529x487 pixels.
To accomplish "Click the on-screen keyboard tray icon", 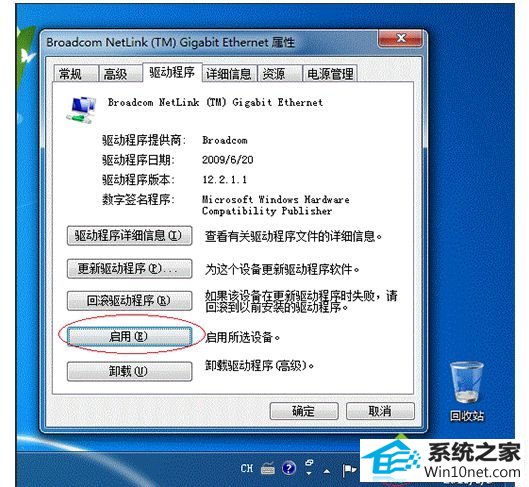I will point(268,468).
